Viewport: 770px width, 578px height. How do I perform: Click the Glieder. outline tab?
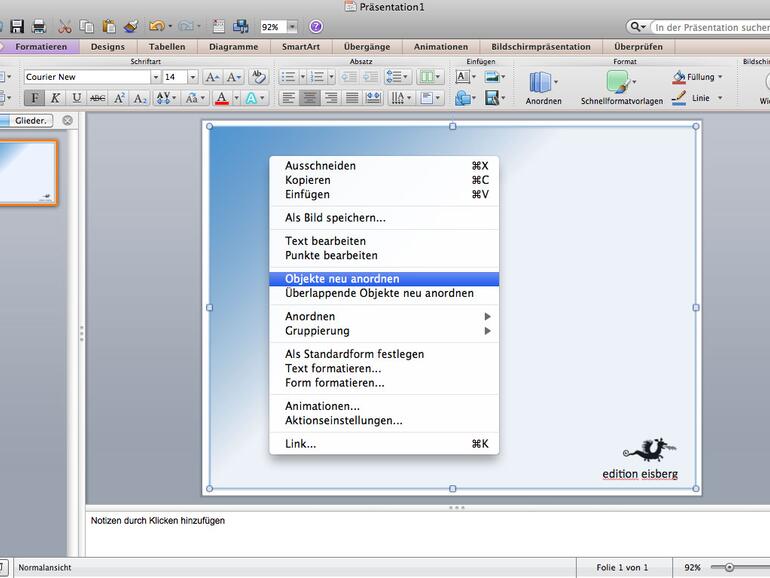click(30, 120)
